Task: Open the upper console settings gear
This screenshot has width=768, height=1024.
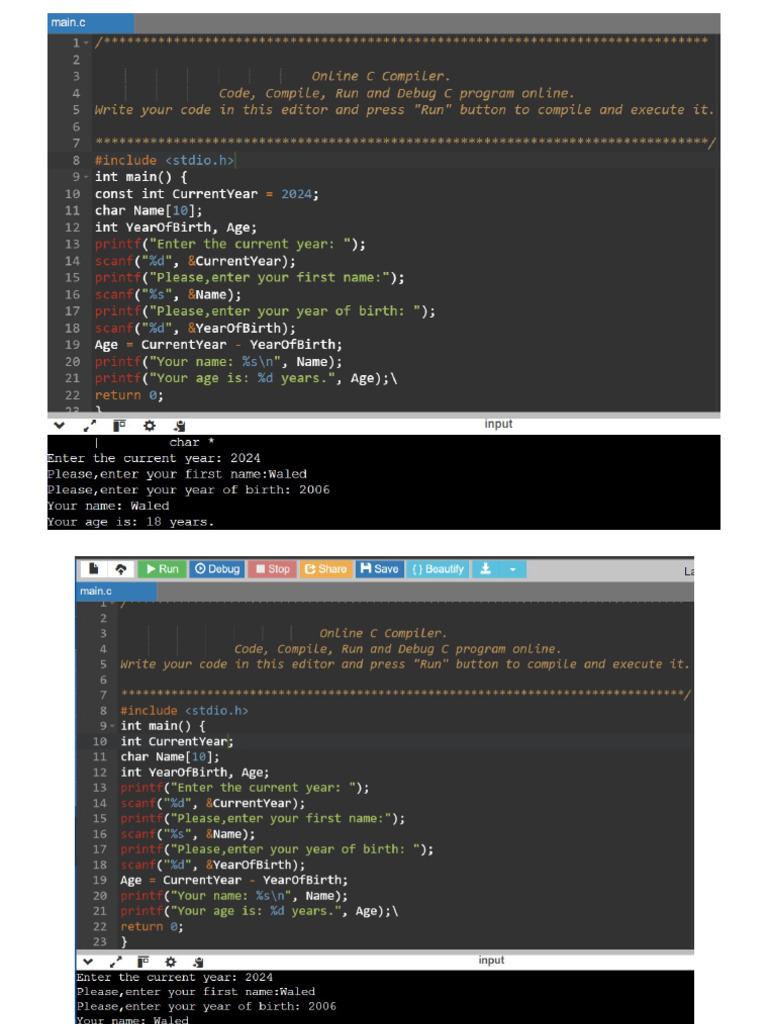Action: (x=150, y=426)
